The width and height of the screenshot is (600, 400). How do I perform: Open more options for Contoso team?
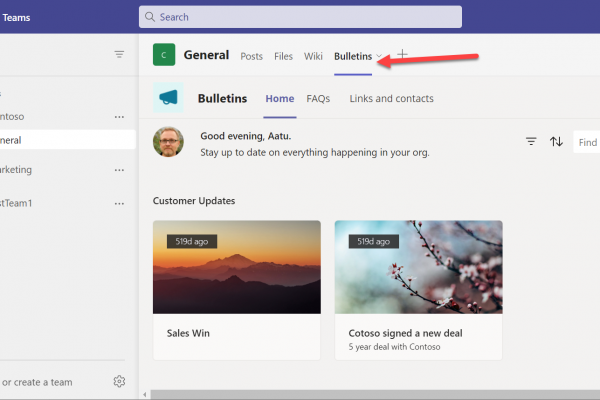tap(119, 117)
